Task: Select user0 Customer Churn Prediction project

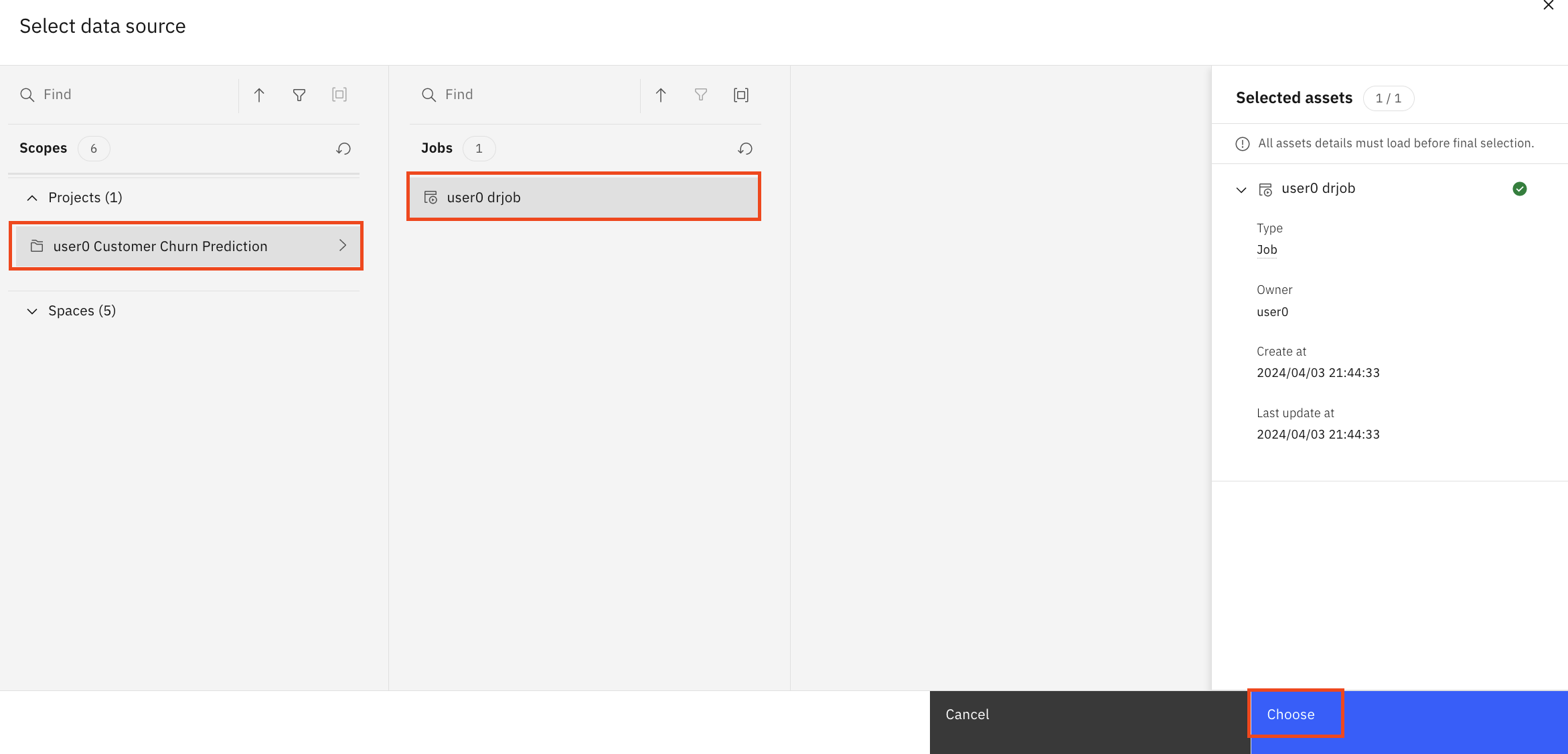Action: [x=189, y=245]
